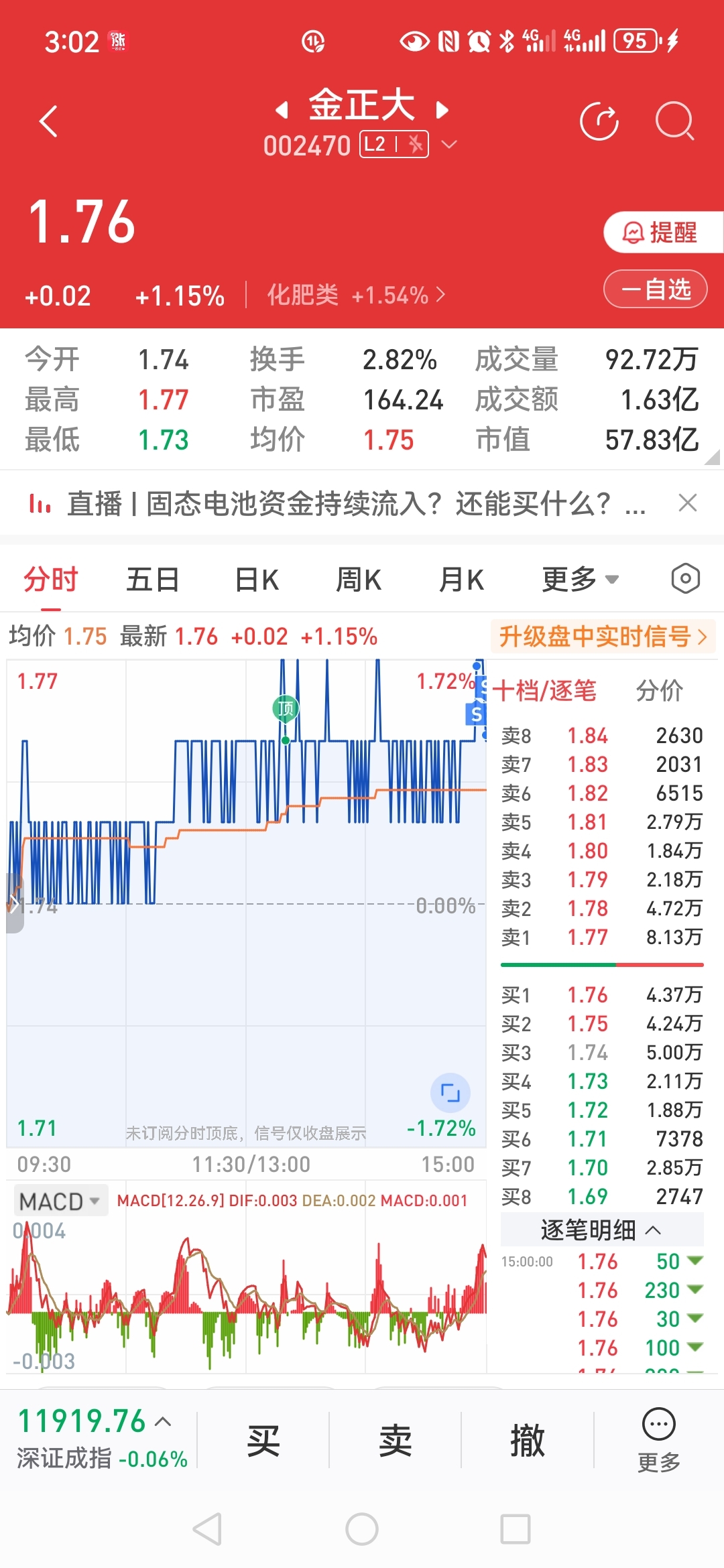
Task: Open the bottom 更多 menu icon
Action: [x=659, y=1439]
